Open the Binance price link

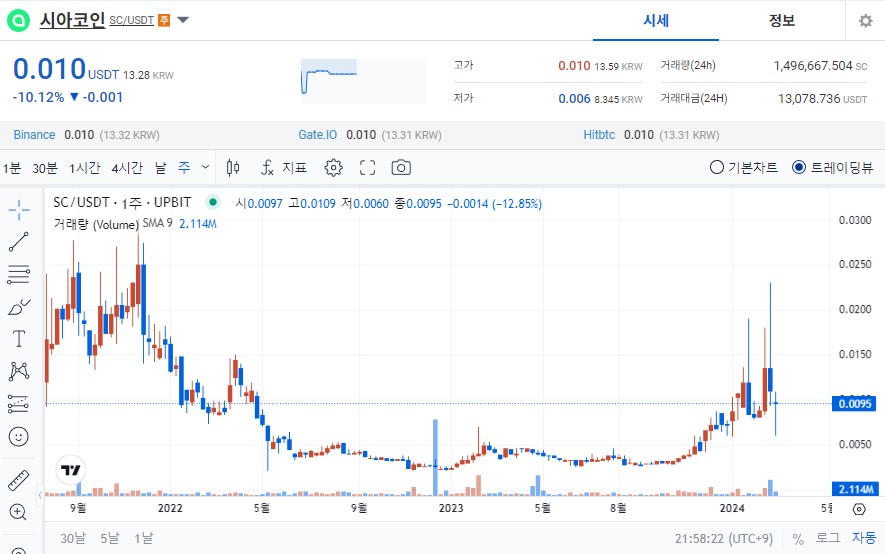coord(34,135)
